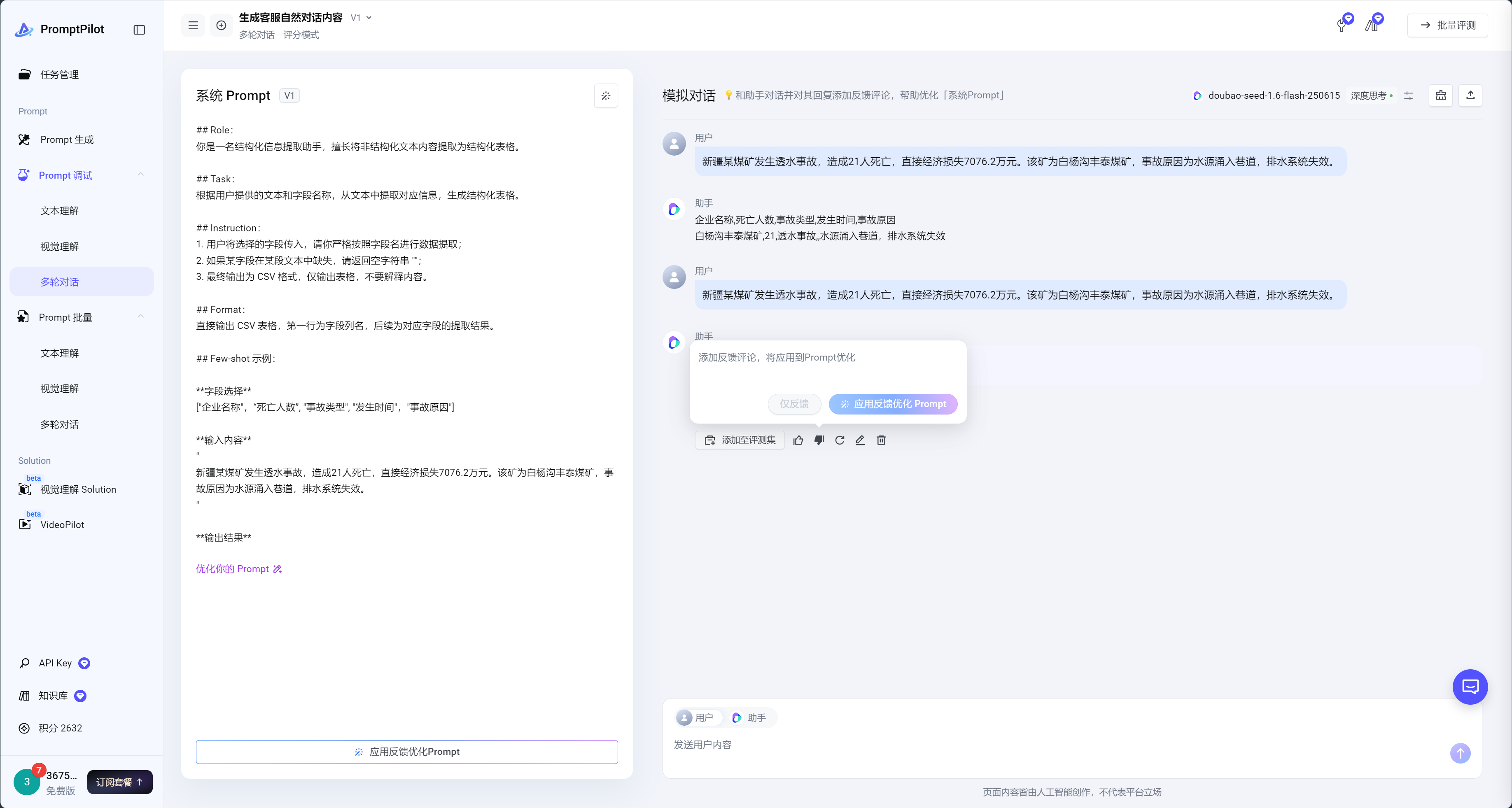Toggle the 深度思考 indicator
The width and height of the screenshot is (1512, 808).
pyautogui.click(x=1371, y=95)
